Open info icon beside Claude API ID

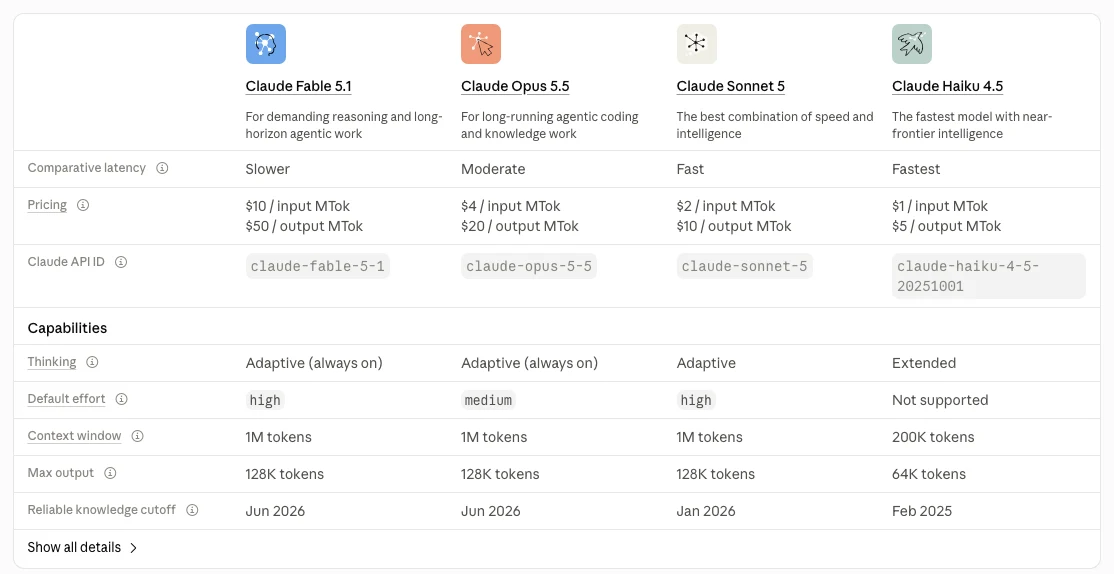pos(121,262)
